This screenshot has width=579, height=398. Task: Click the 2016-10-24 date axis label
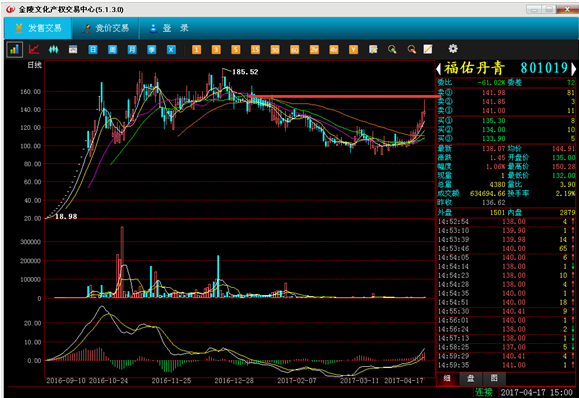pyautogui.click(x=108, y=381)
